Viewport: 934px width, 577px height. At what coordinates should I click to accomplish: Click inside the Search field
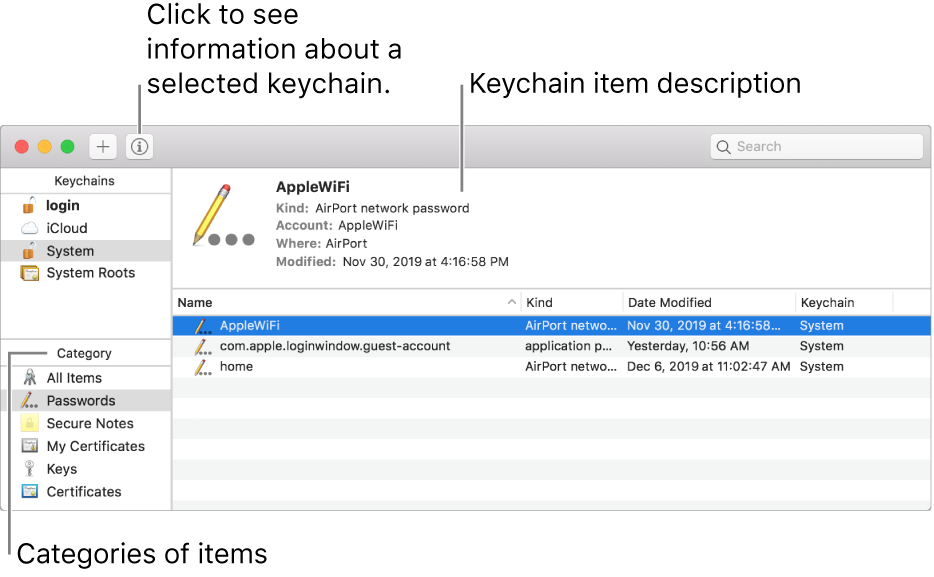coord(816,146)
